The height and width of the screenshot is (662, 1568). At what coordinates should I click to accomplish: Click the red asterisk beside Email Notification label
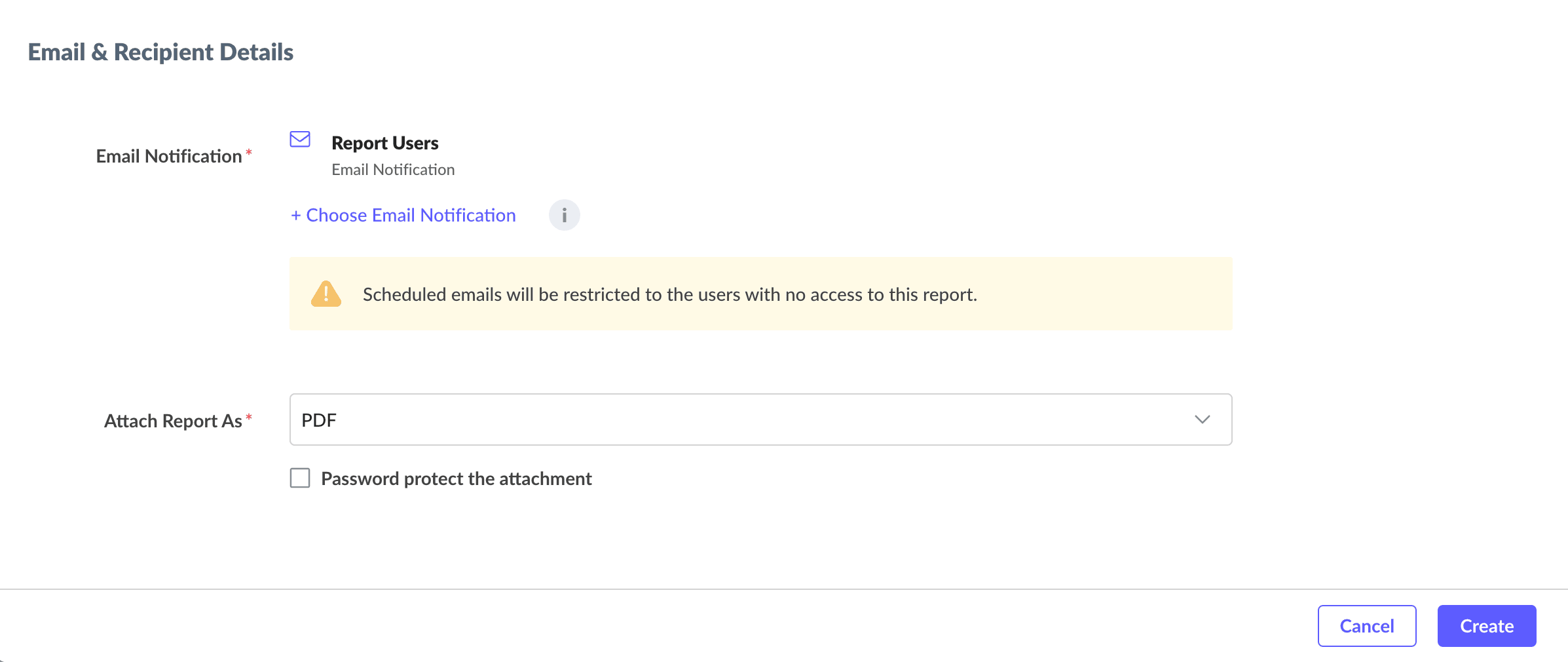pyautogui.click(x=249, y=153)
